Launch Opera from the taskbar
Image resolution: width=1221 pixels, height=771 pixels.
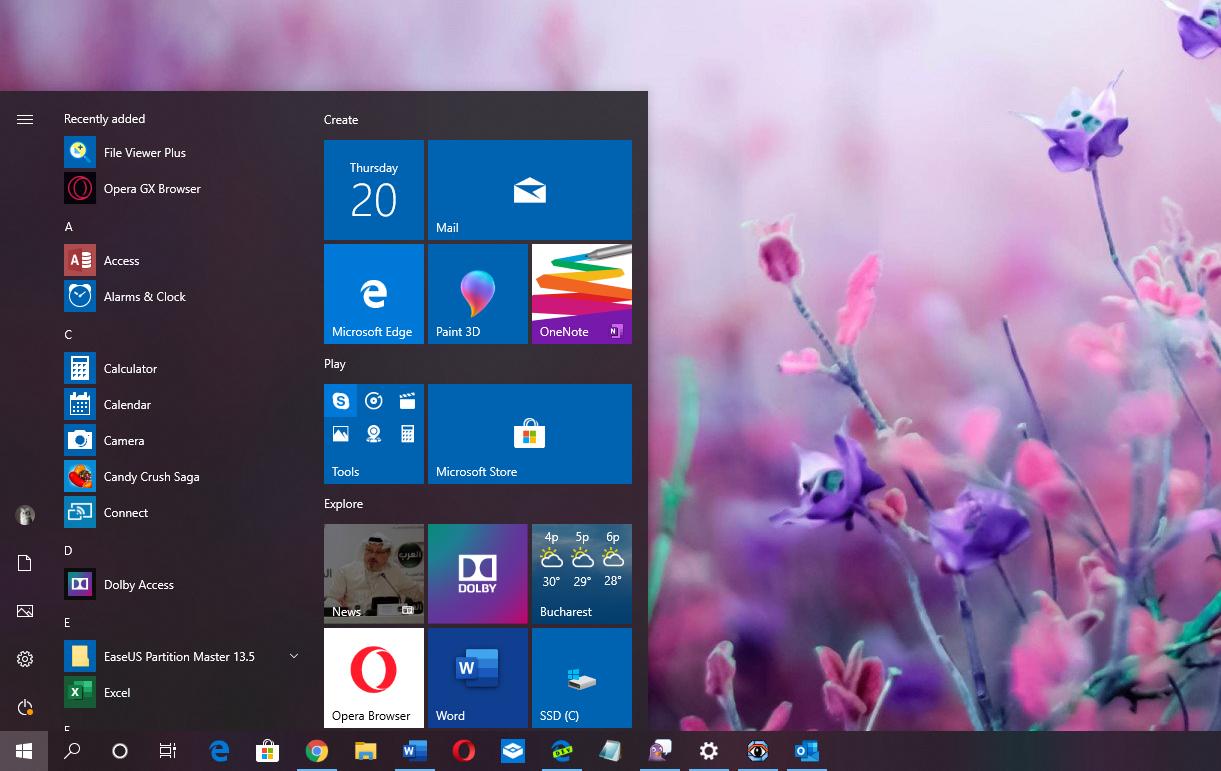[464, 751]
